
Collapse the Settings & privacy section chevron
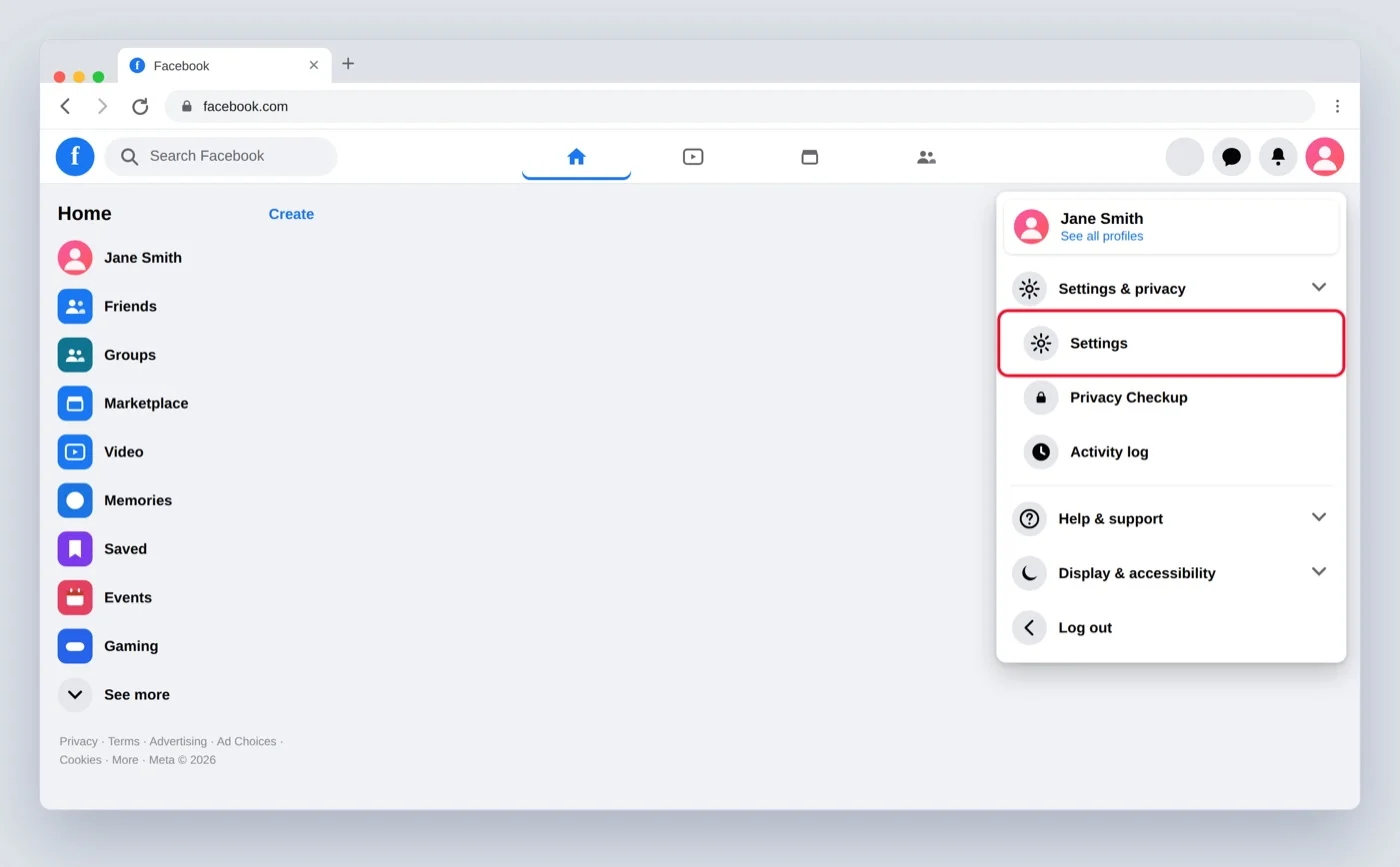(x=1319, y=287)
